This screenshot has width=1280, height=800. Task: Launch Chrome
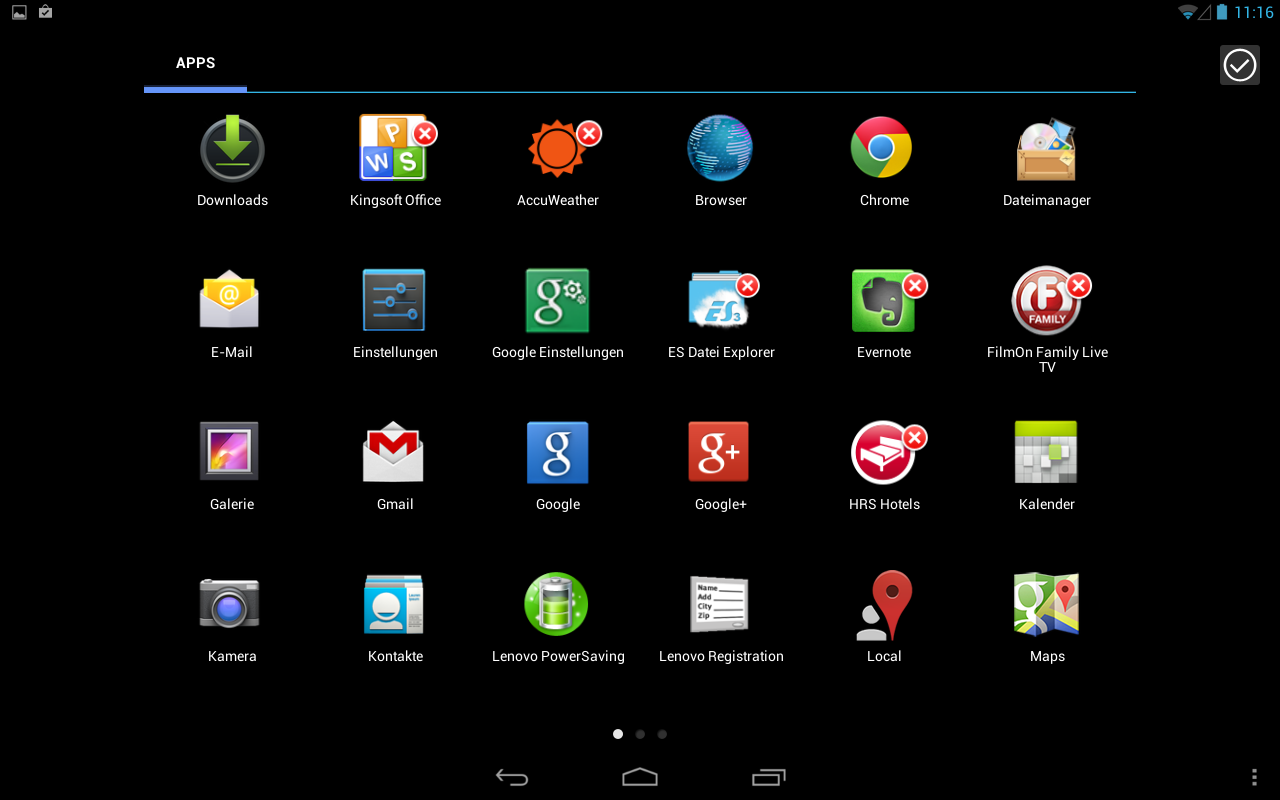[881, 148]
